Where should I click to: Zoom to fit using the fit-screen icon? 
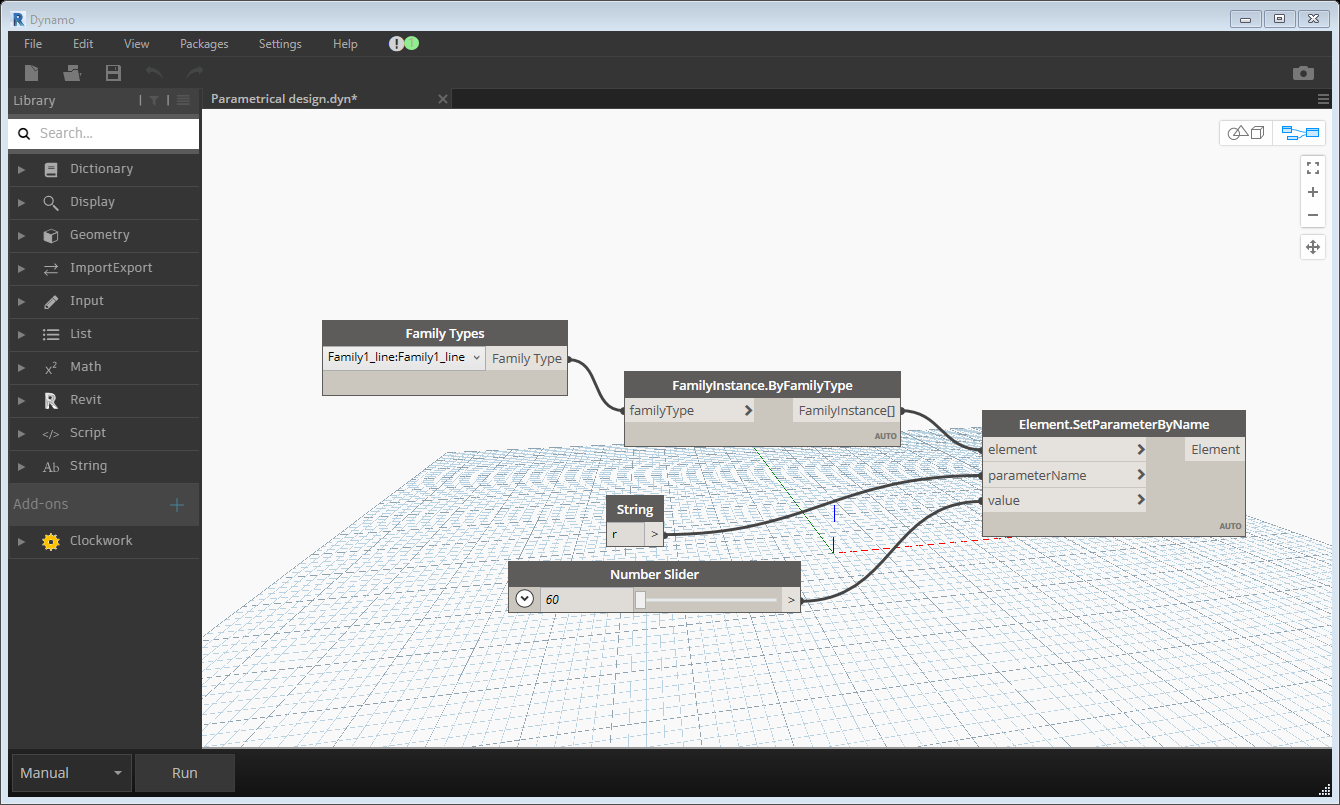[1312, 168]
